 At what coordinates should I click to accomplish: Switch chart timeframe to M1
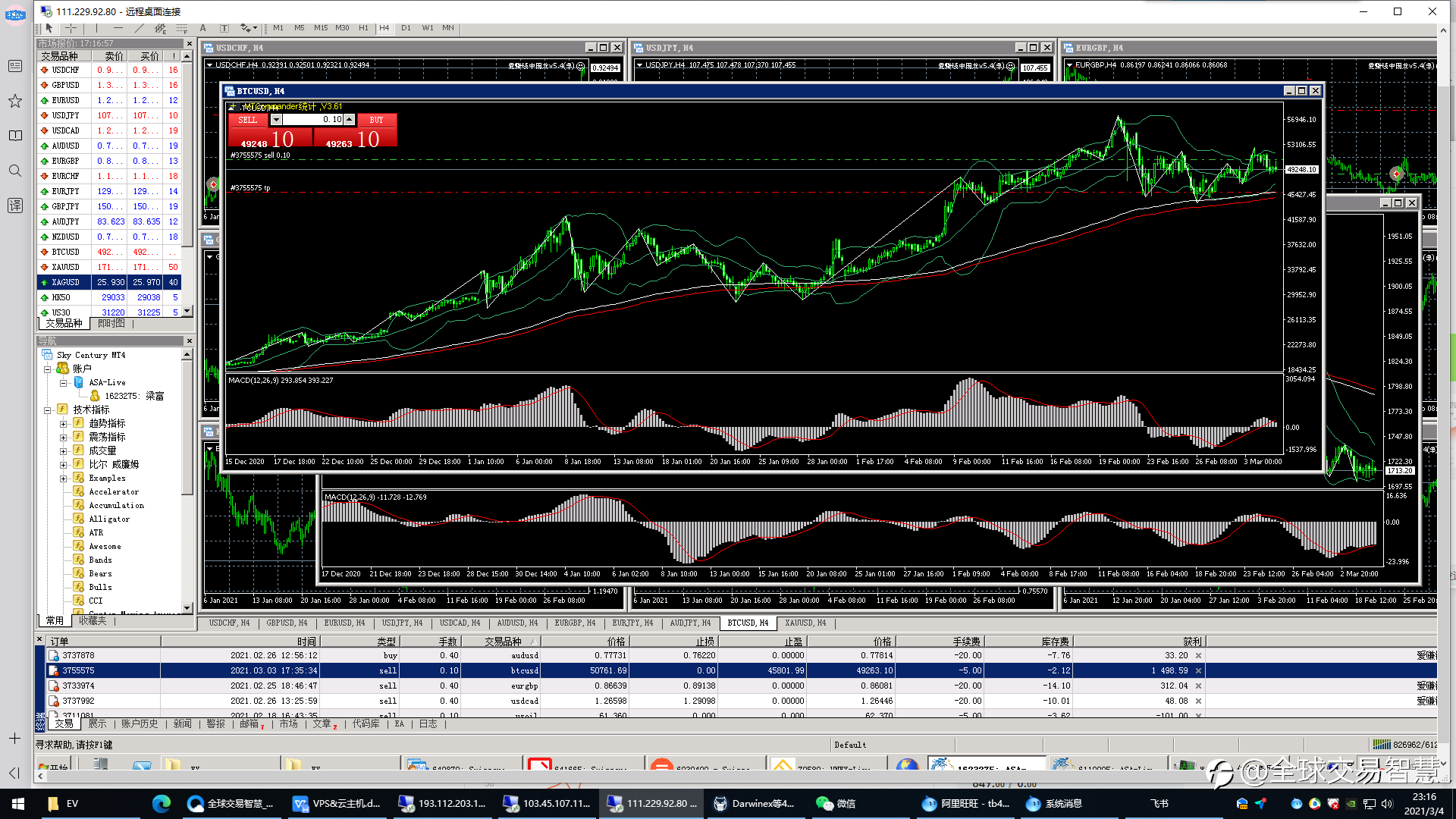(x=278, y=28)
